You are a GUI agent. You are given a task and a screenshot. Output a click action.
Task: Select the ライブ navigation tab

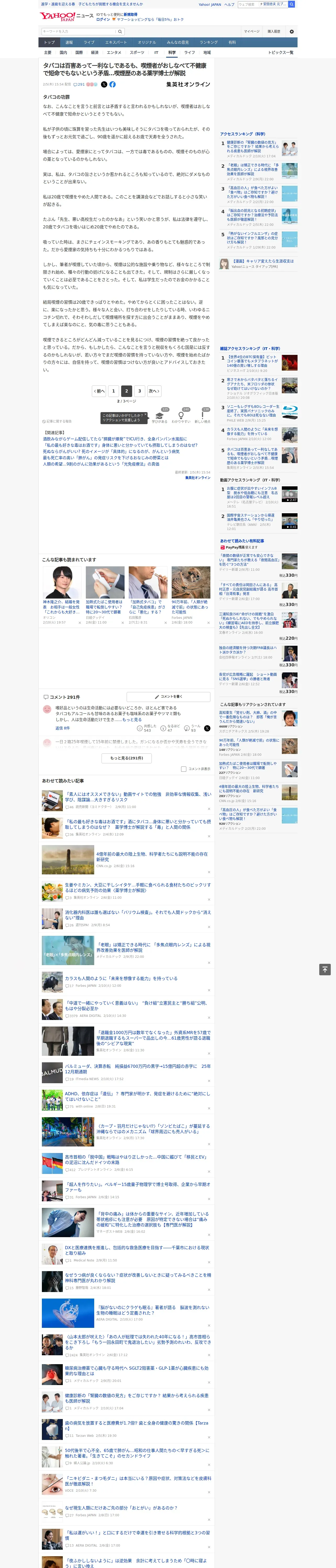point(89,43)
